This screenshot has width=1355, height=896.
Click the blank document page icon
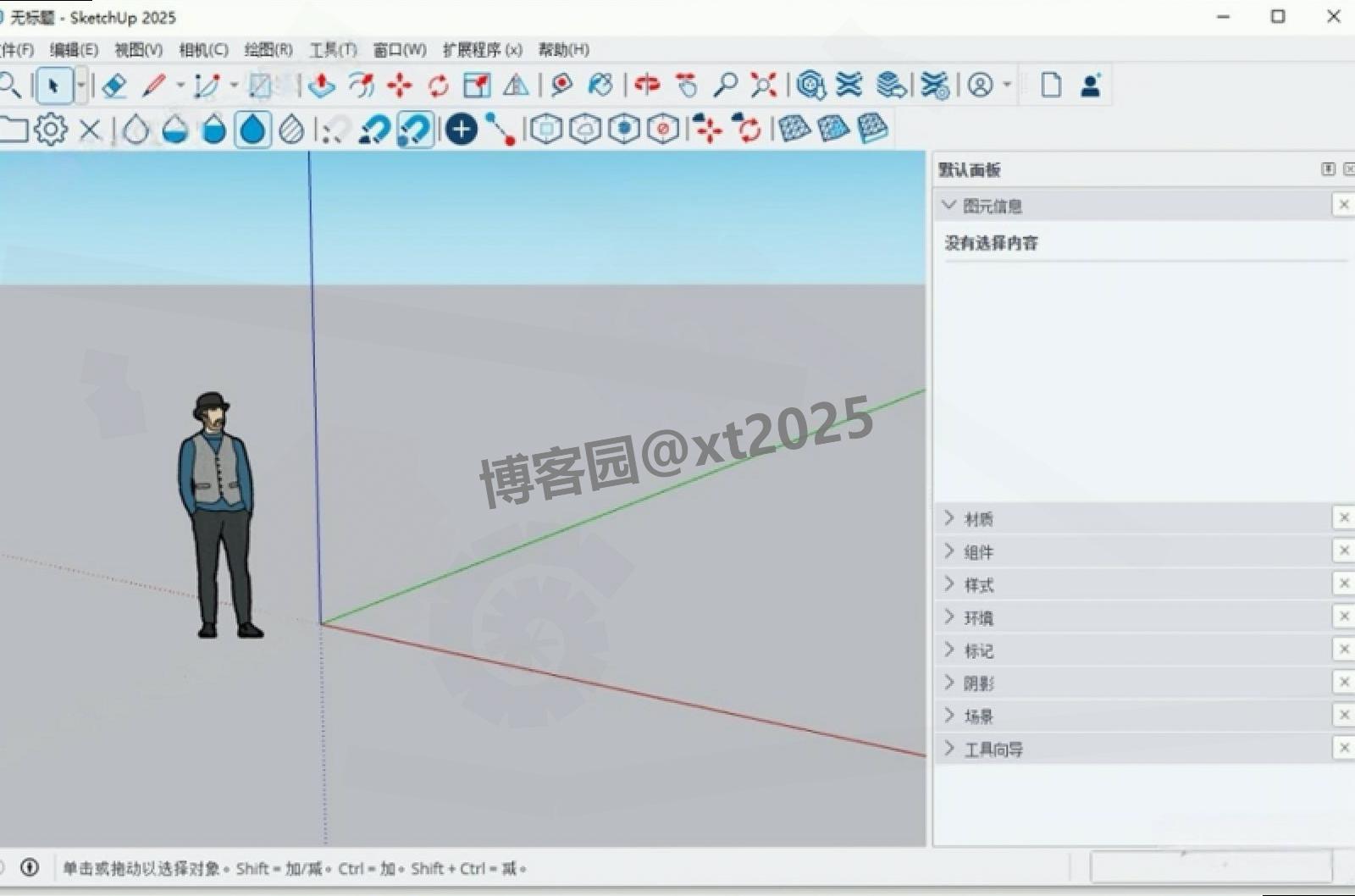(1051, 85)
